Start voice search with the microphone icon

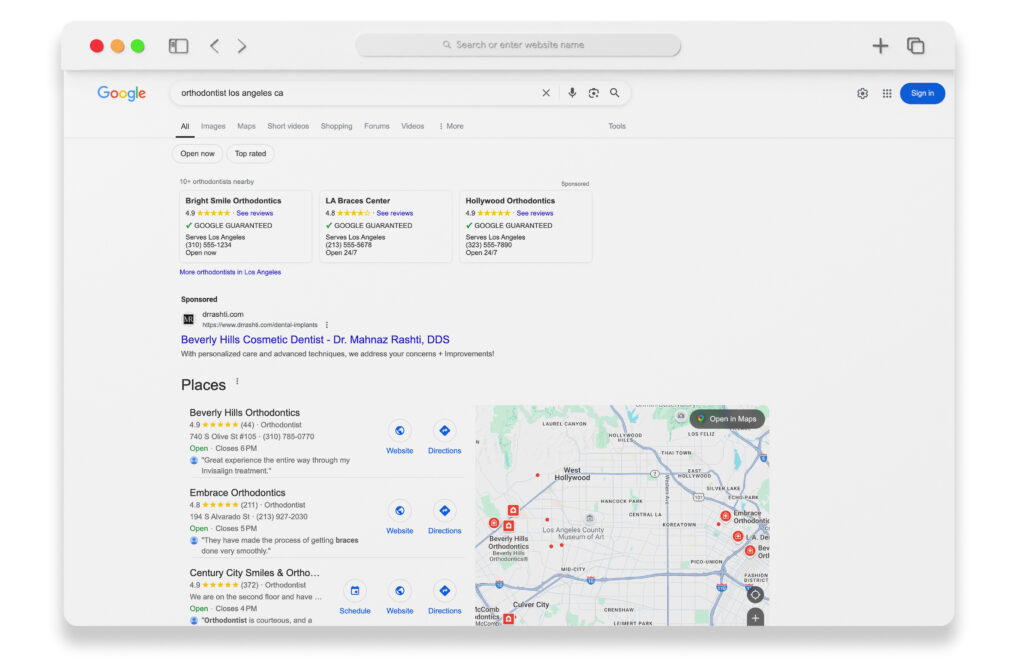(572, 93)
